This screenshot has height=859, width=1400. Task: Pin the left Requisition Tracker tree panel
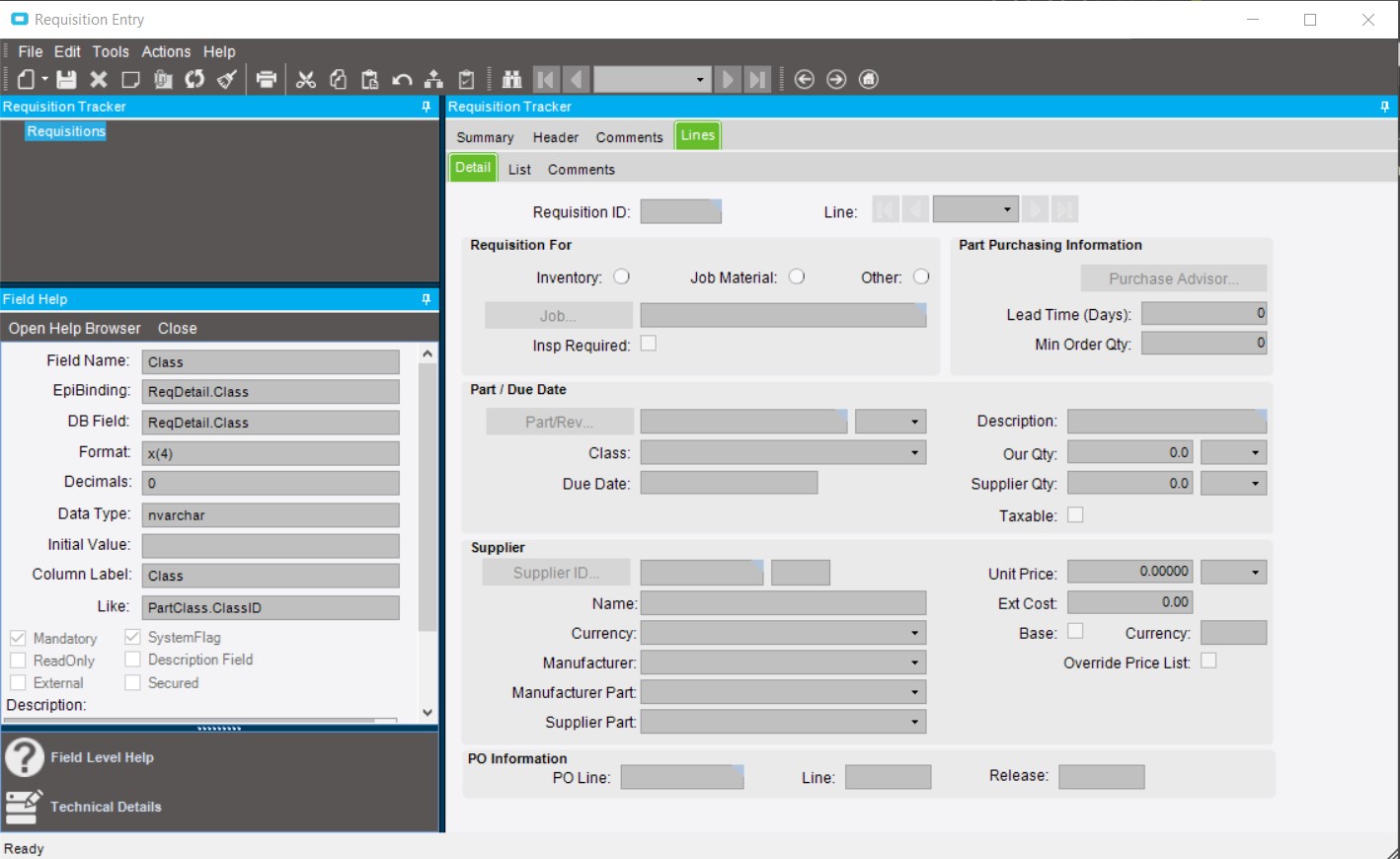pyautogui.click(x=427, y=107)
